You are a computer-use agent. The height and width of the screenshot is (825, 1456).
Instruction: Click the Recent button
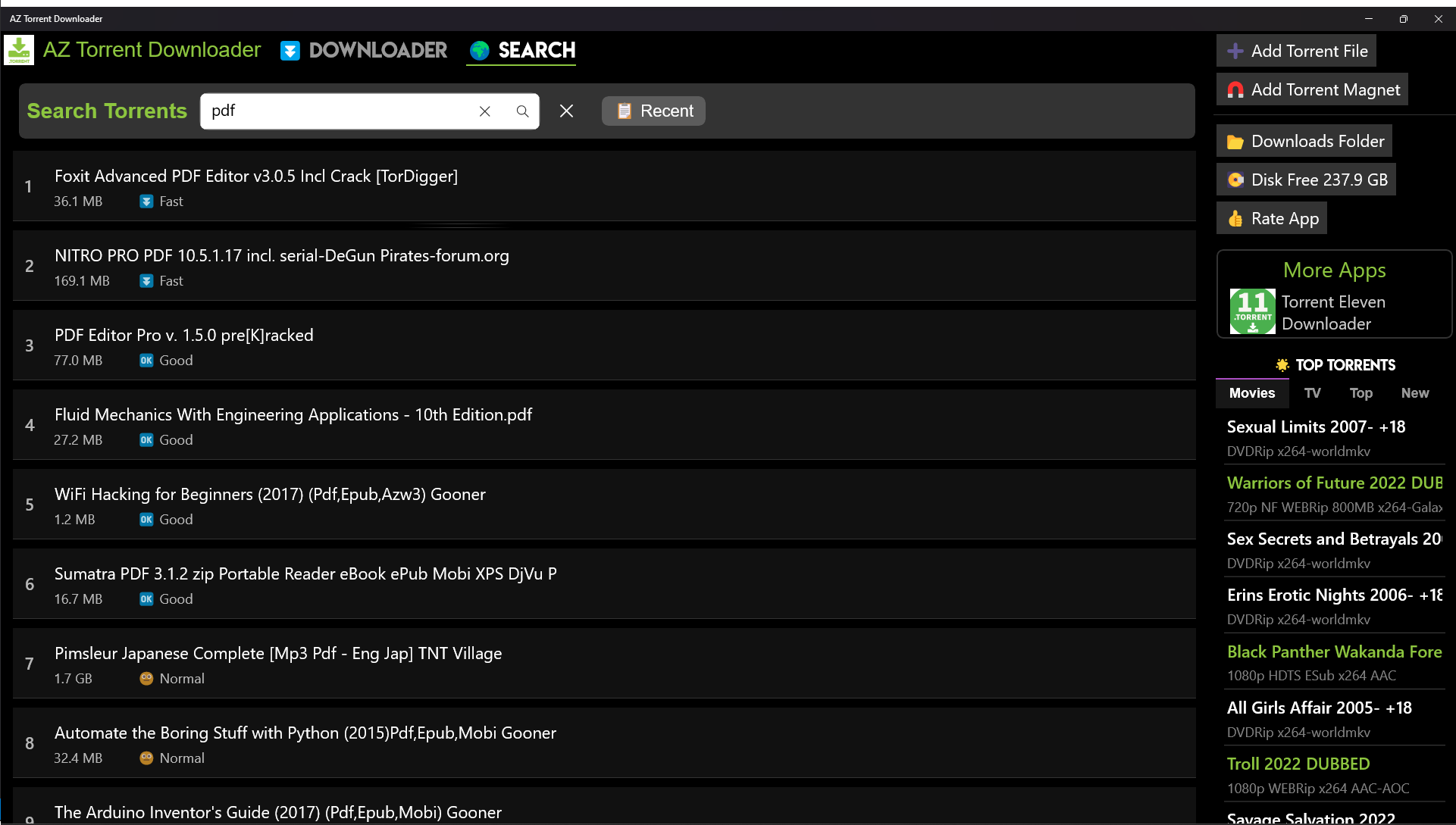coord(653,111)
